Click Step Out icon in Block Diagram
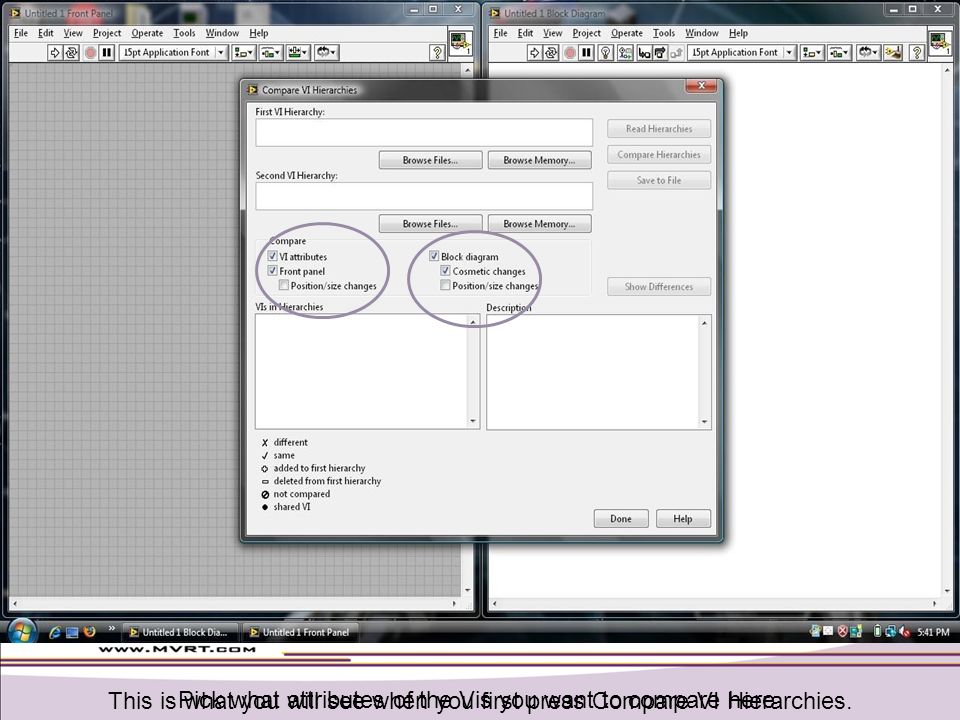The height and width of the screenshot is (720, 960). click(676, 53)
